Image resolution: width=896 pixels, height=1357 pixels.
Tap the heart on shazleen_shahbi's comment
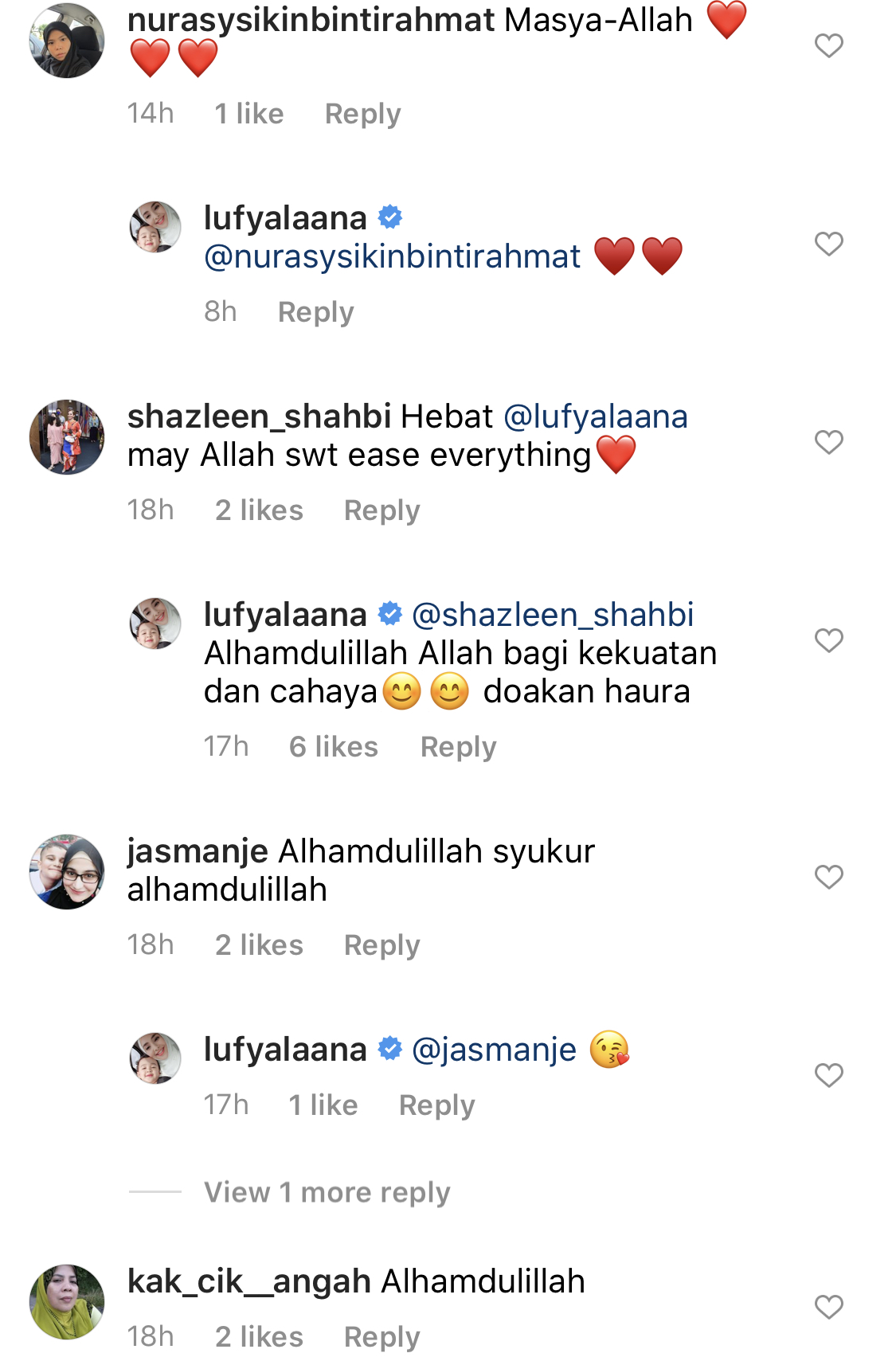click(828, 442)
